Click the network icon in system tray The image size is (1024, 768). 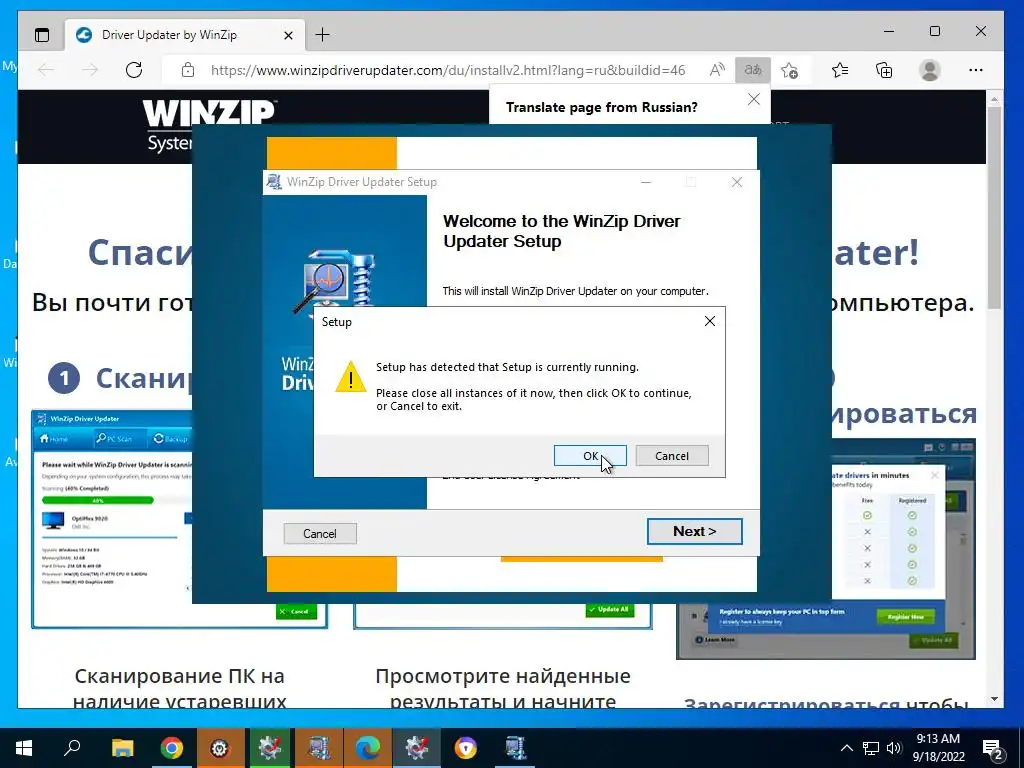coord(871,748)
